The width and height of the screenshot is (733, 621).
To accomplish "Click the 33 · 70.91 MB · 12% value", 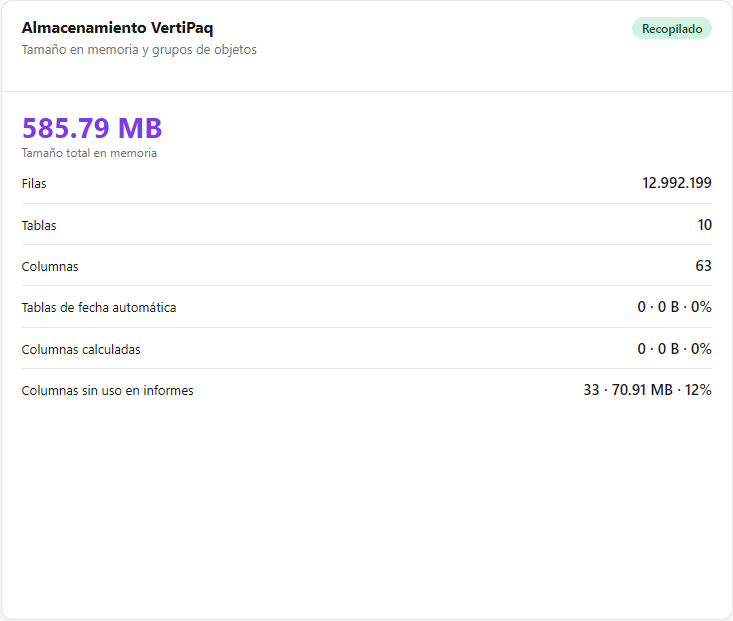I will (x=647, y=390).
